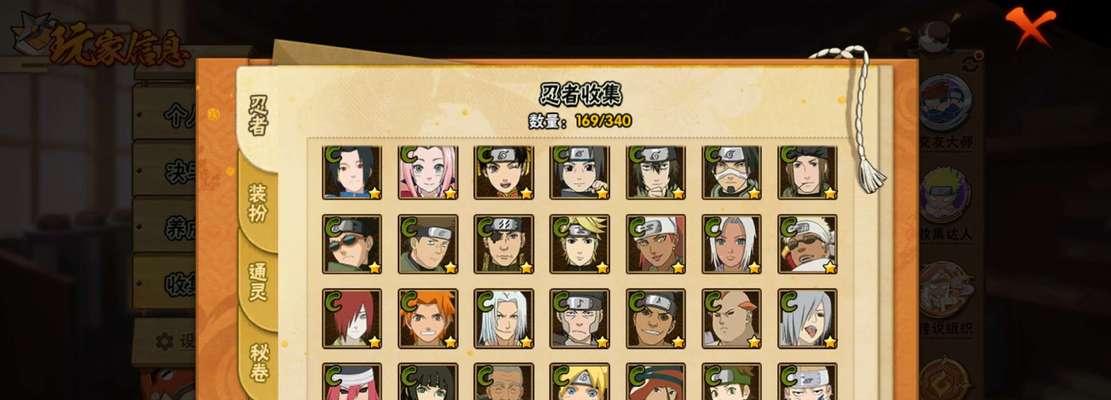Click the Naruto face badge on right sidebar

(x=946, y=195)
